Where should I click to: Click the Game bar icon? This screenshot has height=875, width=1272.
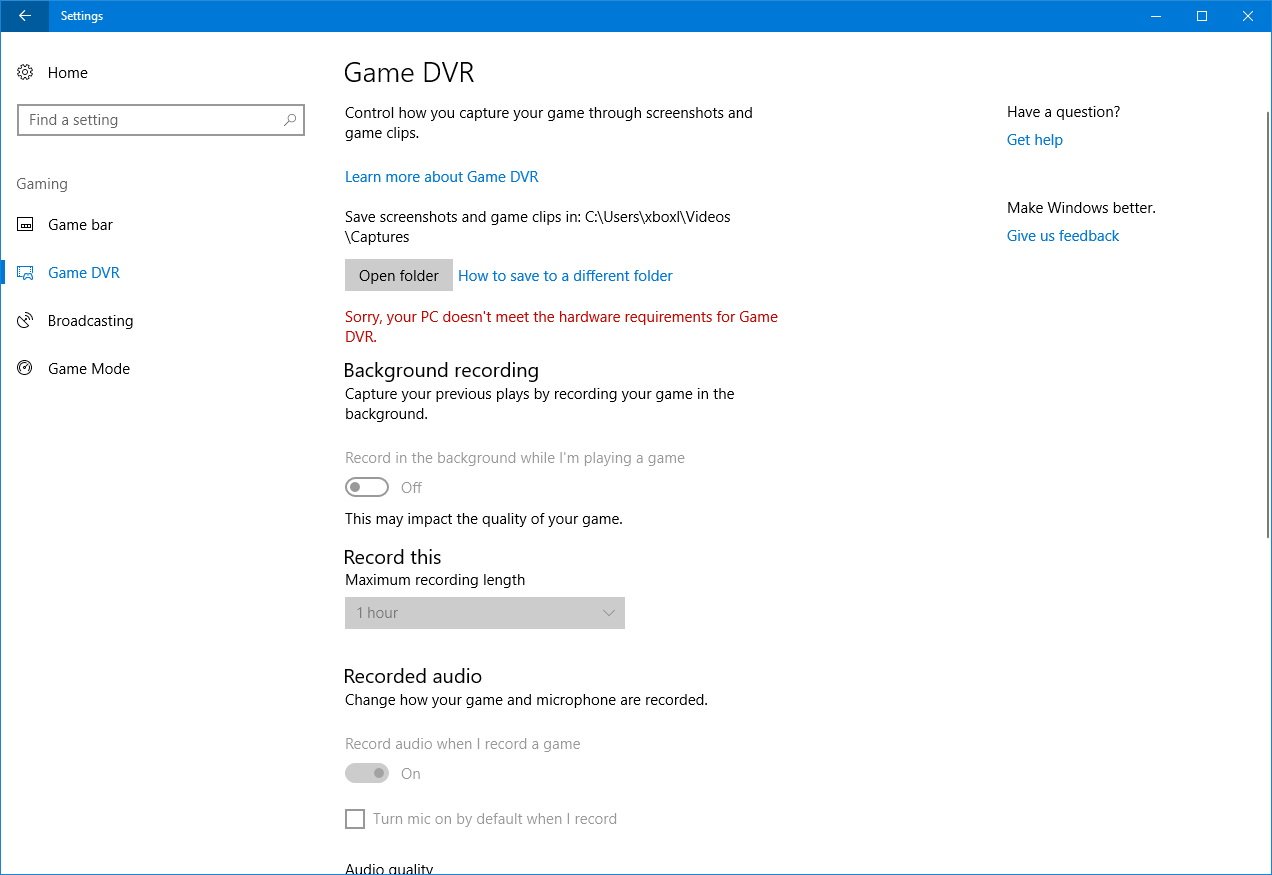[26, 225]
